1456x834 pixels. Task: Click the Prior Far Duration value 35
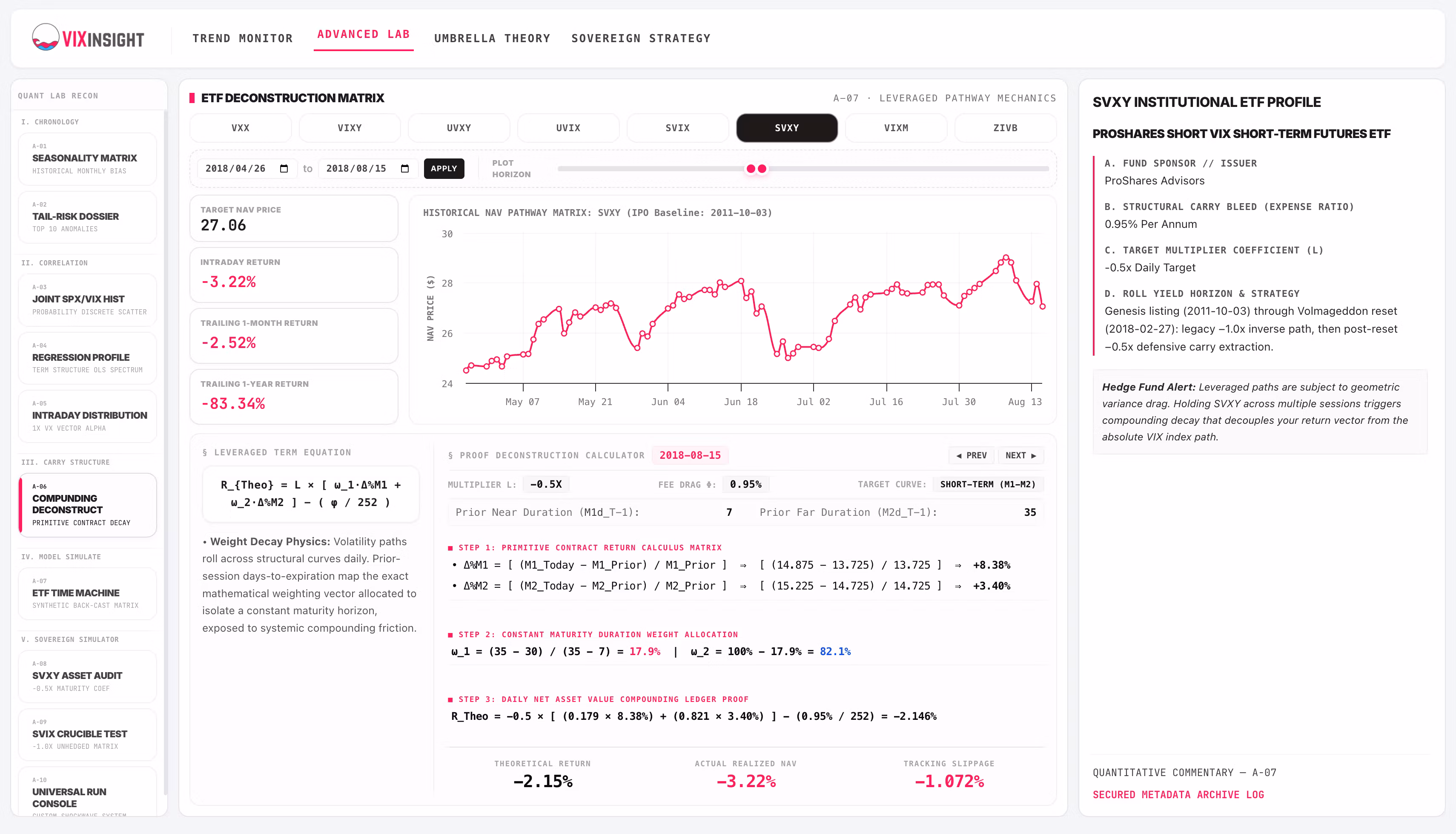(x=1030, y=512)
